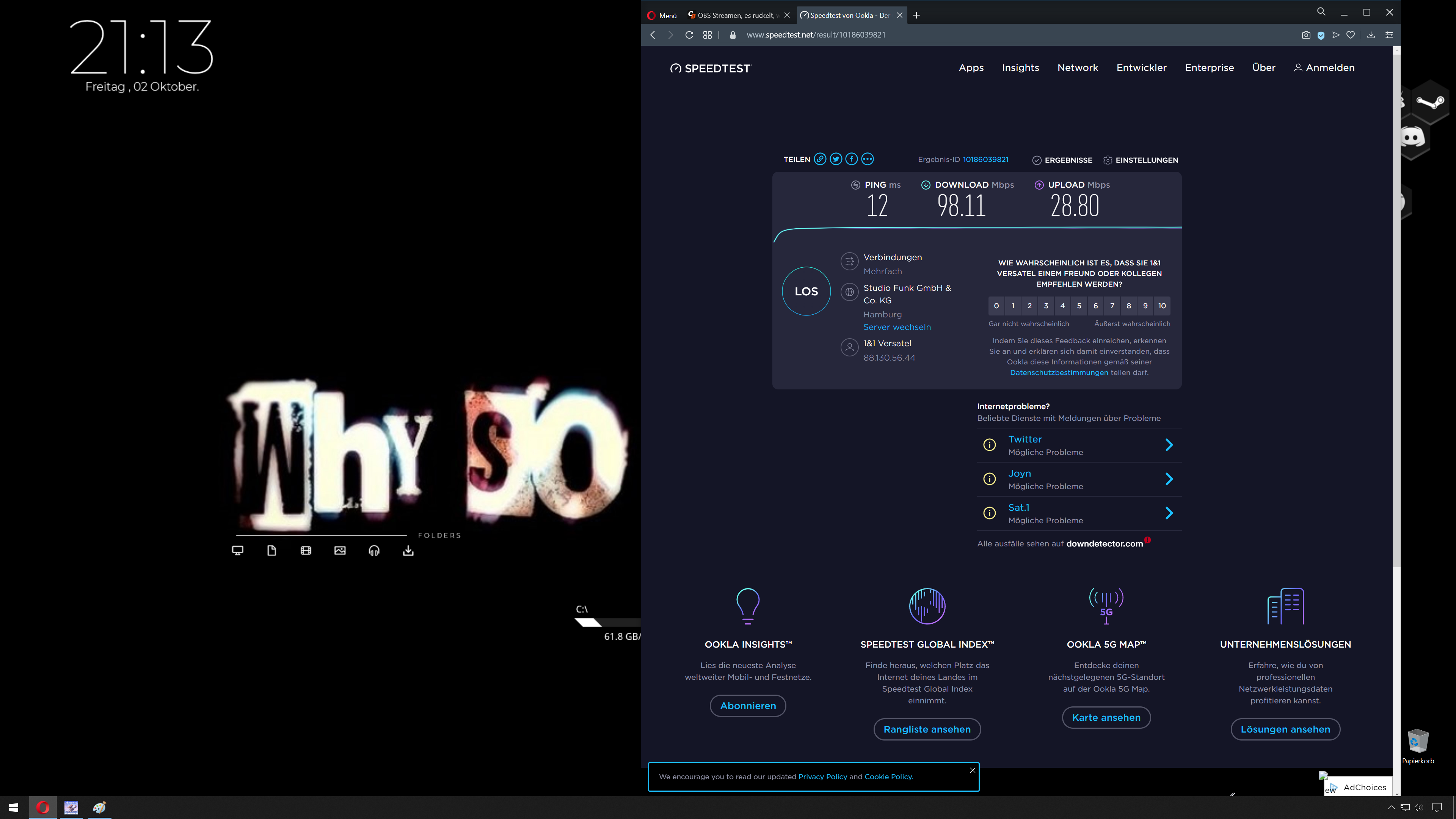Open more sharing options ellipsis icon
Viewport: 1456px width, 819px height.
(x=868, y=159)
